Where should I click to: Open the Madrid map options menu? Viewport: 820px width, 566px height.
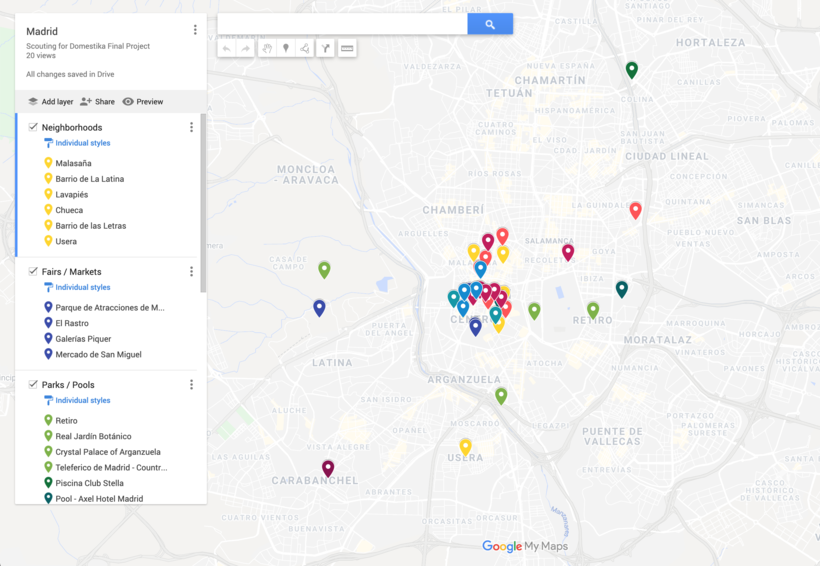(195, 30)
